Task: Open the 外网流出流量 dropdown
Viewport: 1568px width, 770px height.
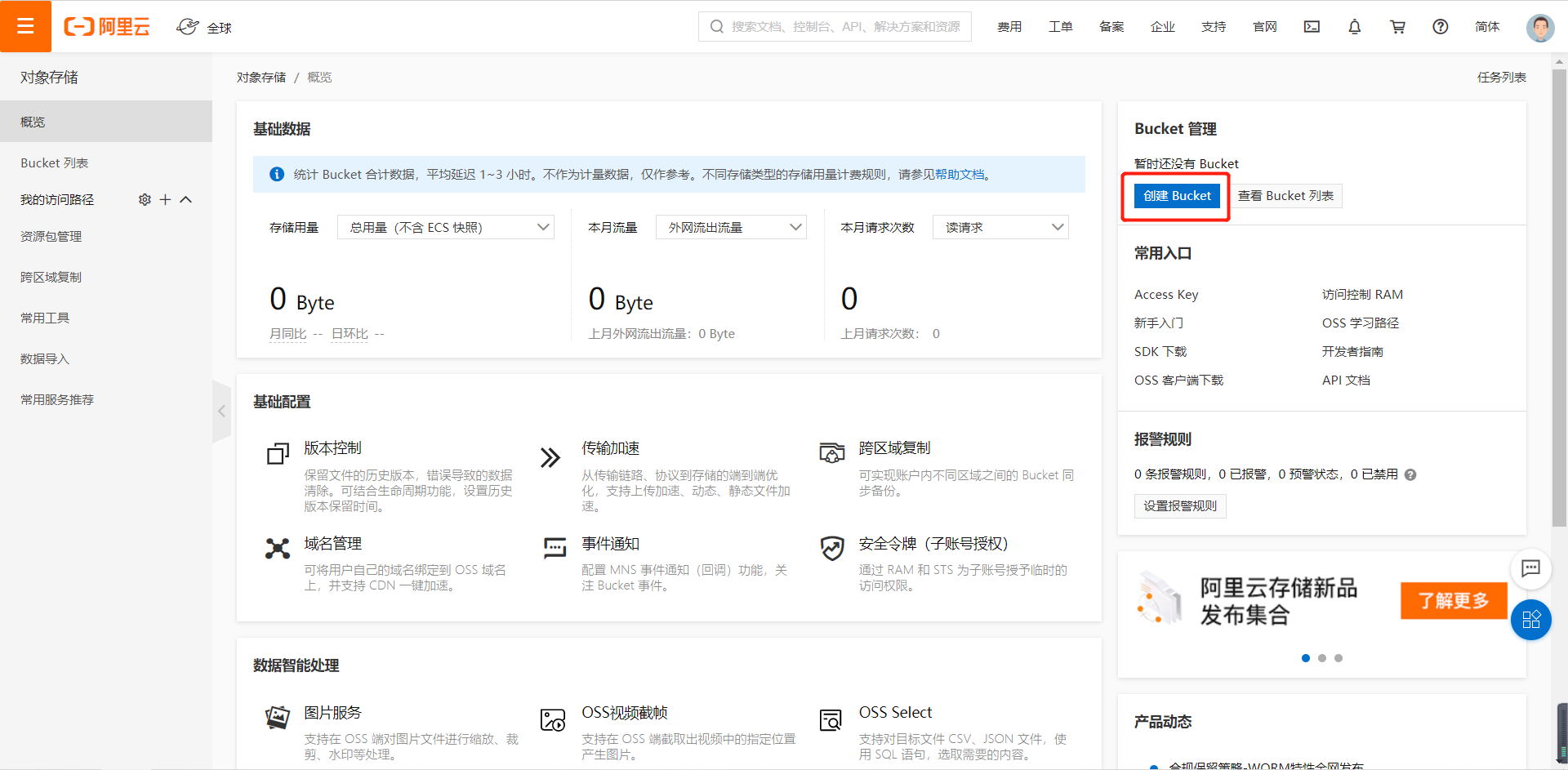Action: [x=731, y=227]
